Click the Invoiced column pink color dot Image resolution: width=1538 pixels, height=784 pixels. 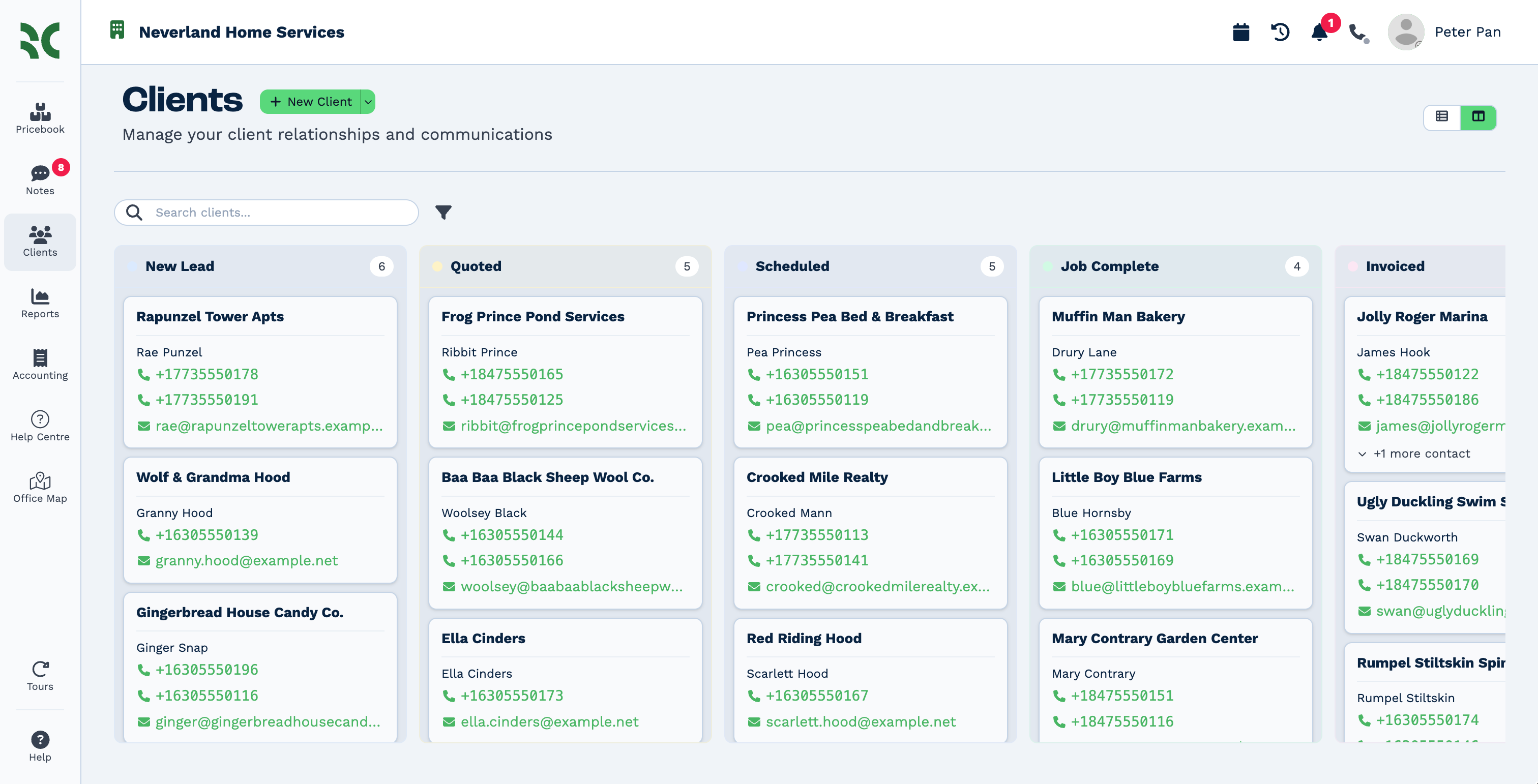click(1353, 267)
